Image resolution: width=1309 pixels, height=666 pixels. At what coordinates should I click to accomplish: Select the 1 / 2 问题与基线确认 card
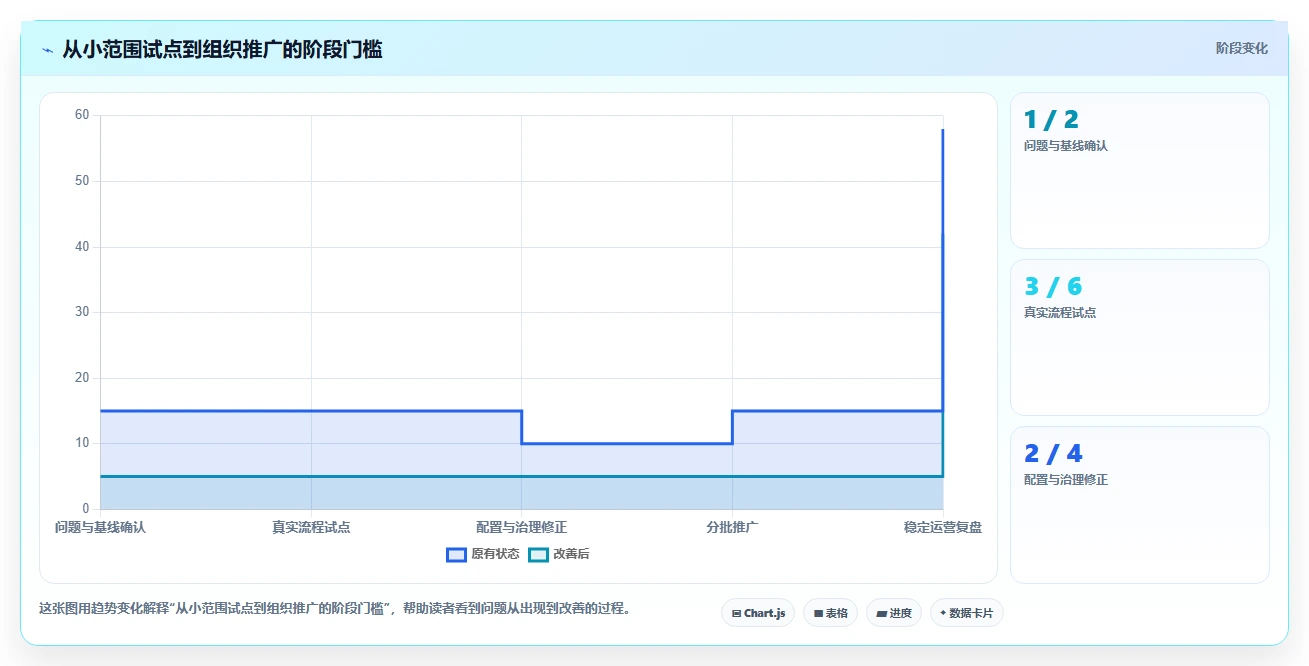click(x=1140, y=170)
